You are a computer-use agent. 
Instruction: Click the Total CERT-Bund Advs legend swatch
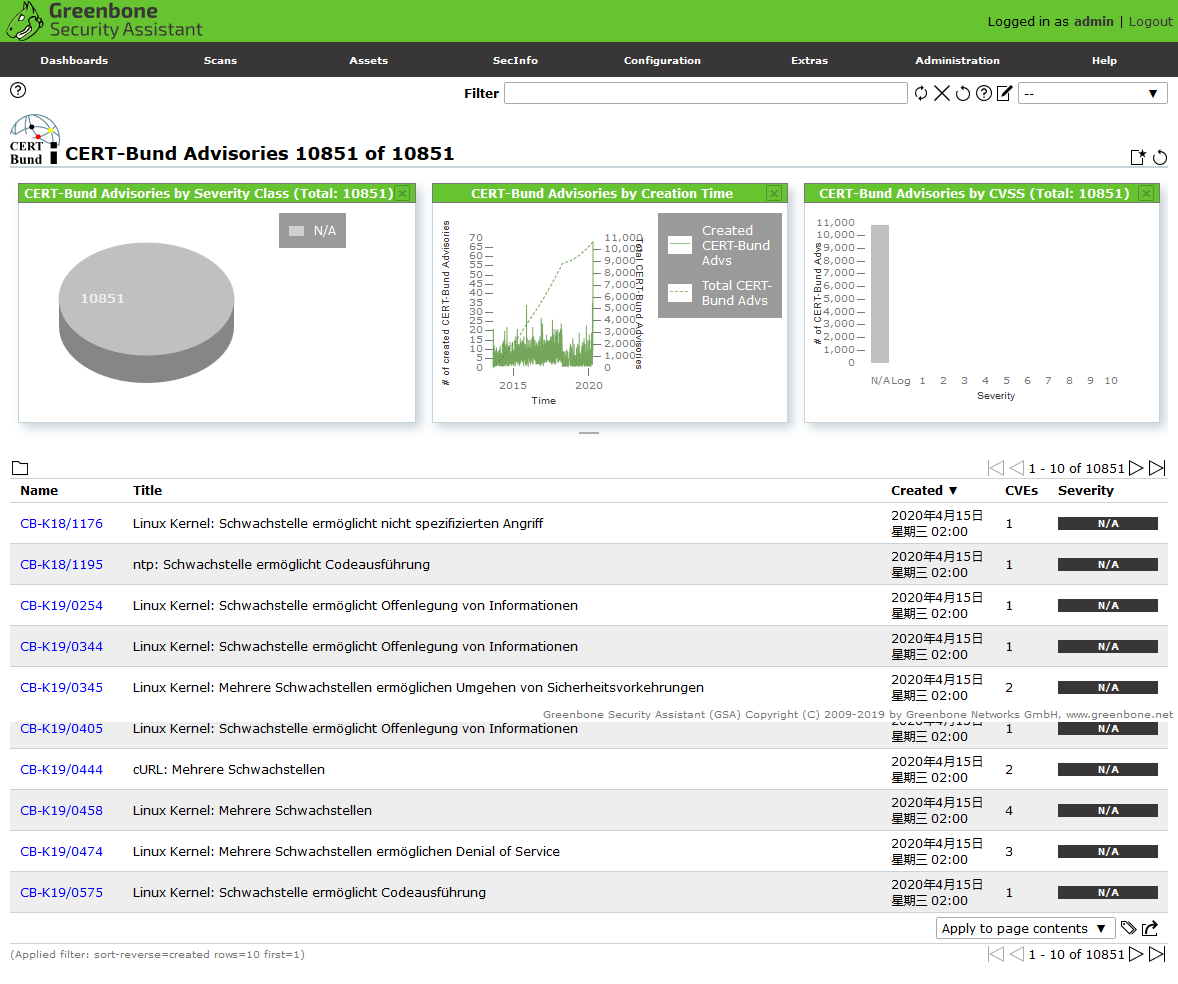(680, 292)
